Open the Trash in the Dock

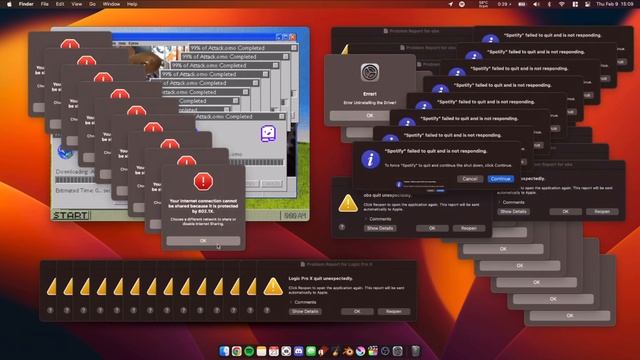click(415, 351)
